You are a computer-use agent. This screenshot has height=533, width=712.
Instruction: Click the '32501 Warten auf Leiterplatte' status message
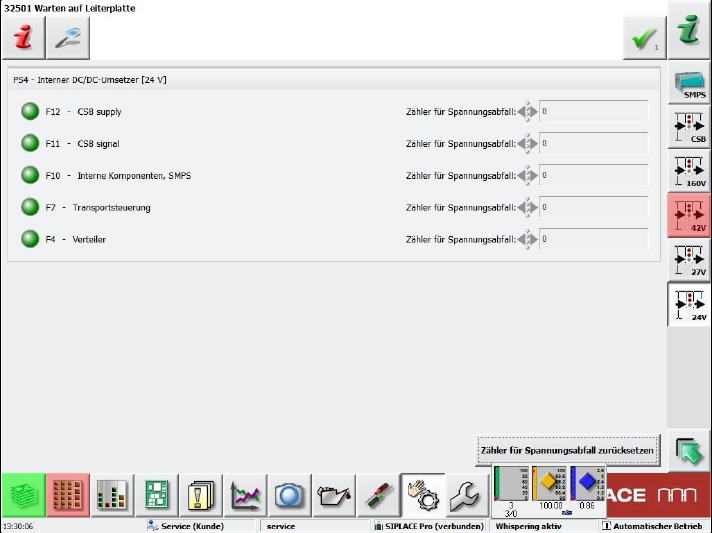pyautogui.click(x=69, y=8)
